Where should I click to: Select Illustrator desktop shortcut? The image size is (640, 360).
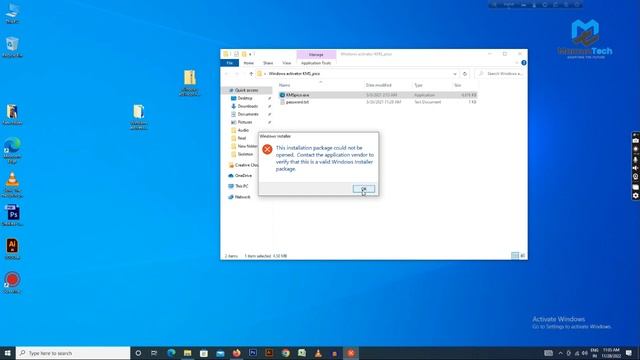click(12, 249)
